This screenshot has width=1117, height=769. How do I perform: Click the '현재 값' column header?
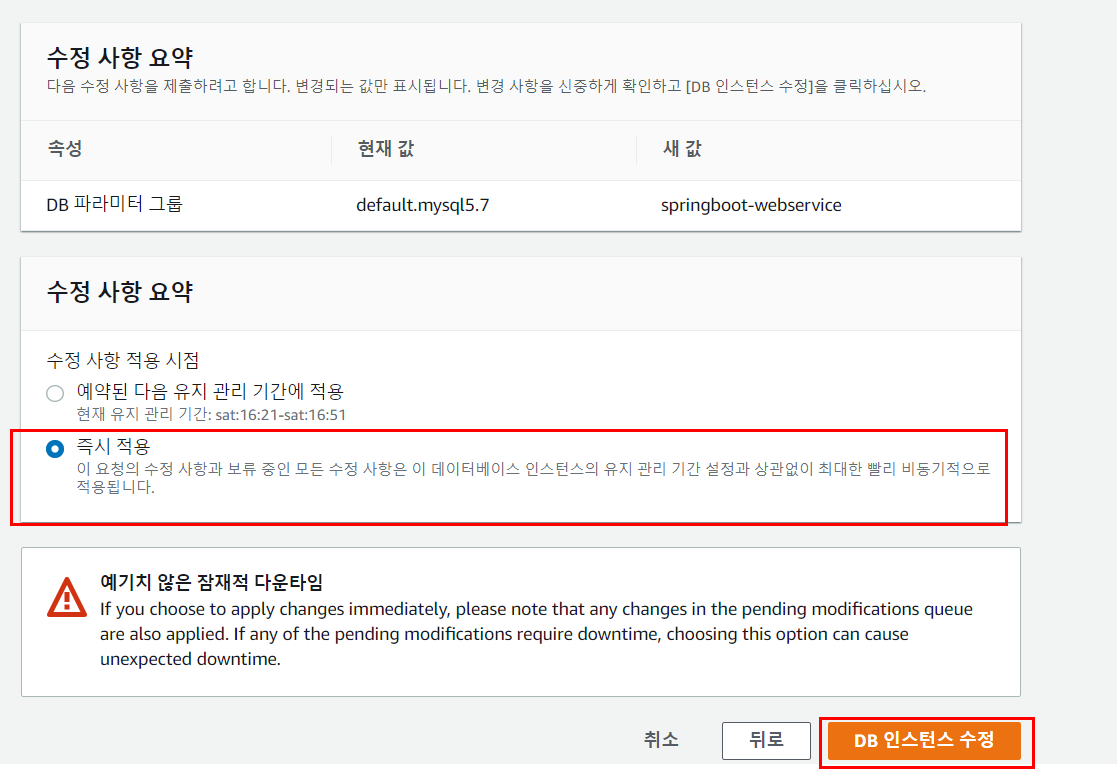[385, 148]
